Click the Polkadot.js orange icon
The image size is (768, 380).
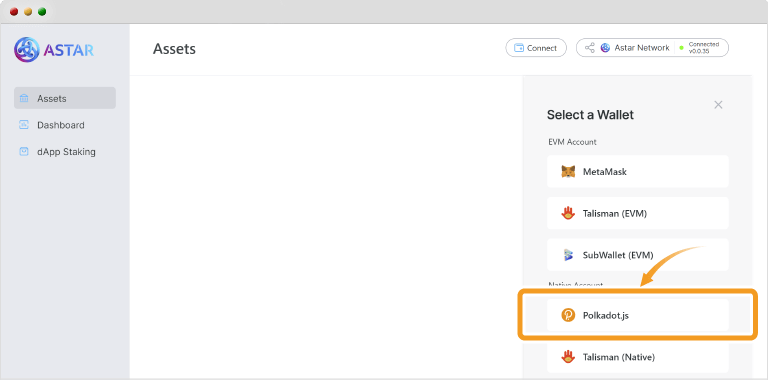click(x=568, y=315)
